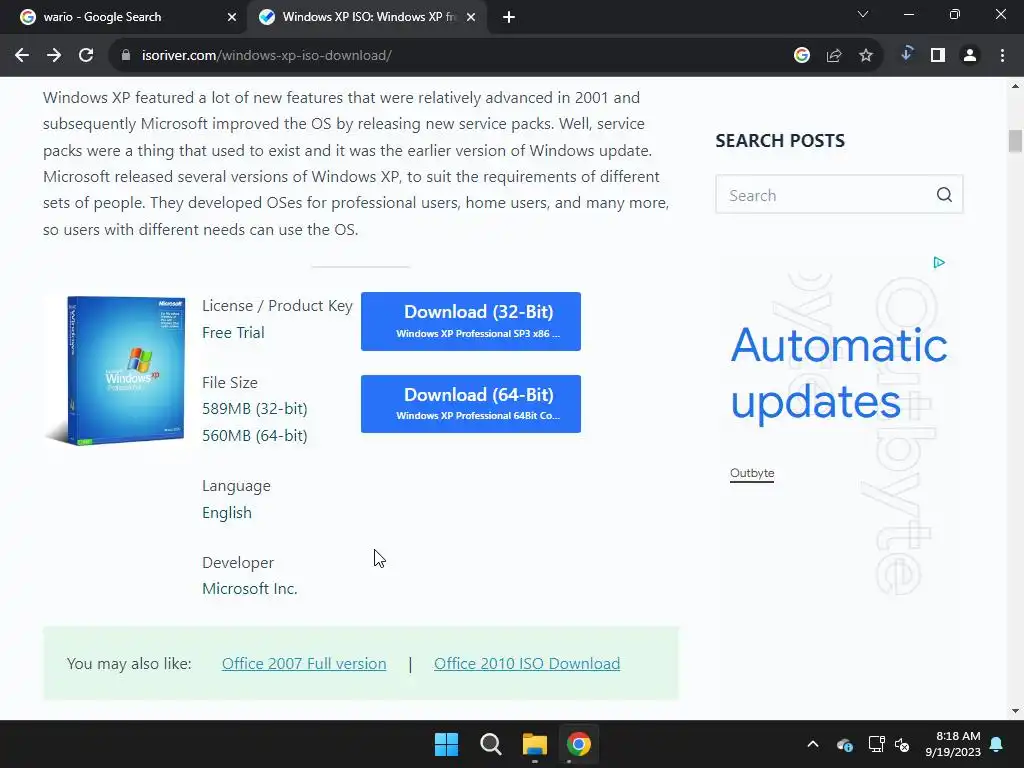The height and width of the screenshot is (768, 1024).
Task: Click the SEARCH POSTS heading
Action: click(x=780, y=140)
